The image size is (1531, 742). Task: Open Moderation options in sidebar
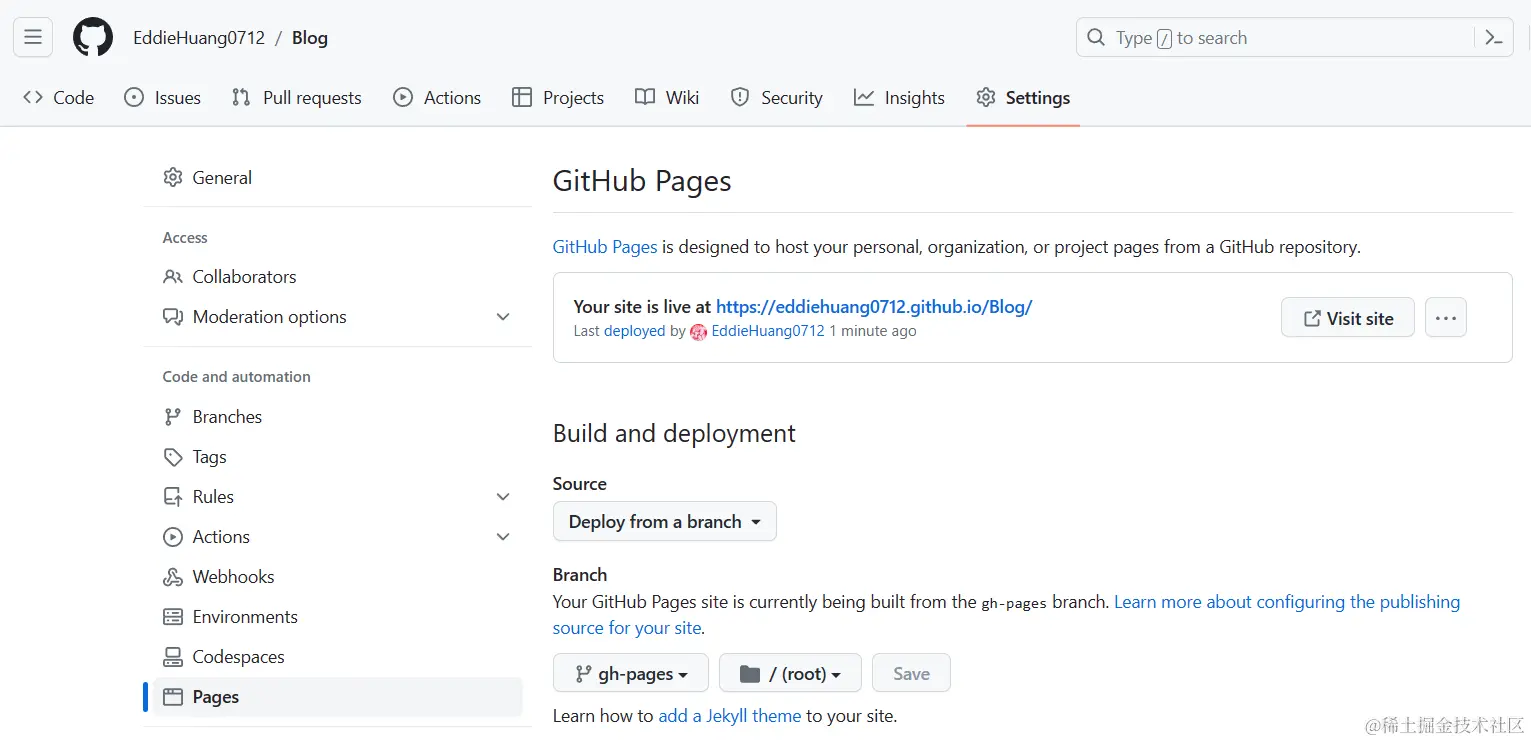coord(337,317)
